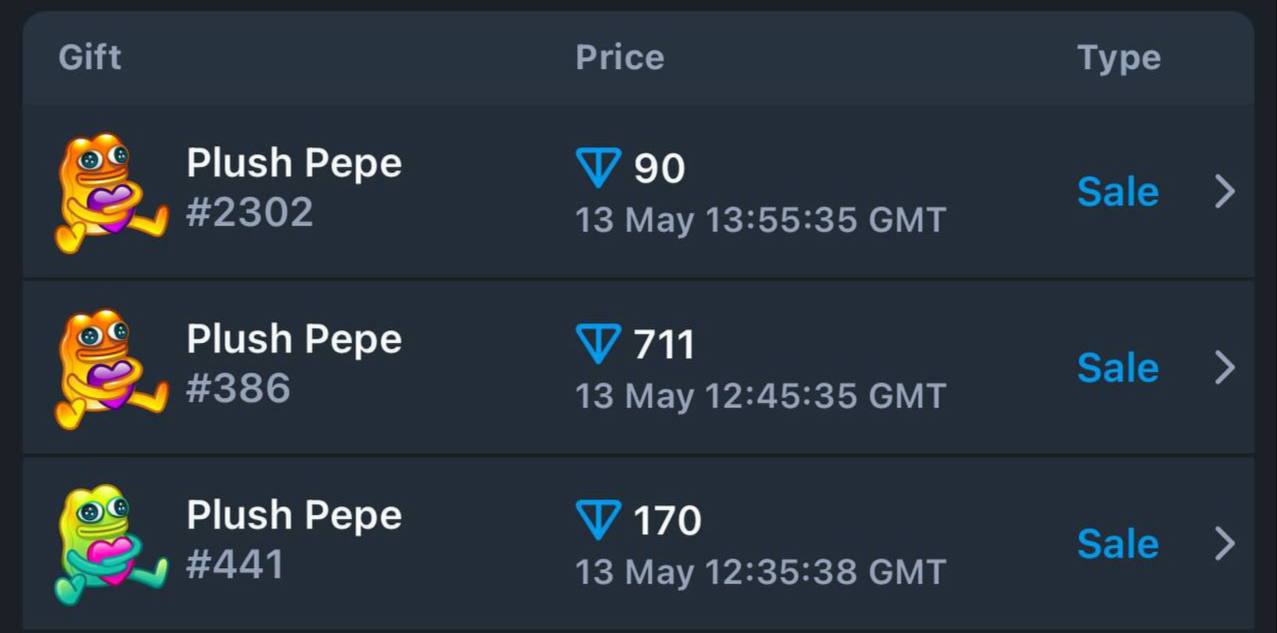This screenshot has width=1277, height=633.
Task: Open chevron arrow on Plush Pepe #386 row
Action: [x=1225, y=367]
